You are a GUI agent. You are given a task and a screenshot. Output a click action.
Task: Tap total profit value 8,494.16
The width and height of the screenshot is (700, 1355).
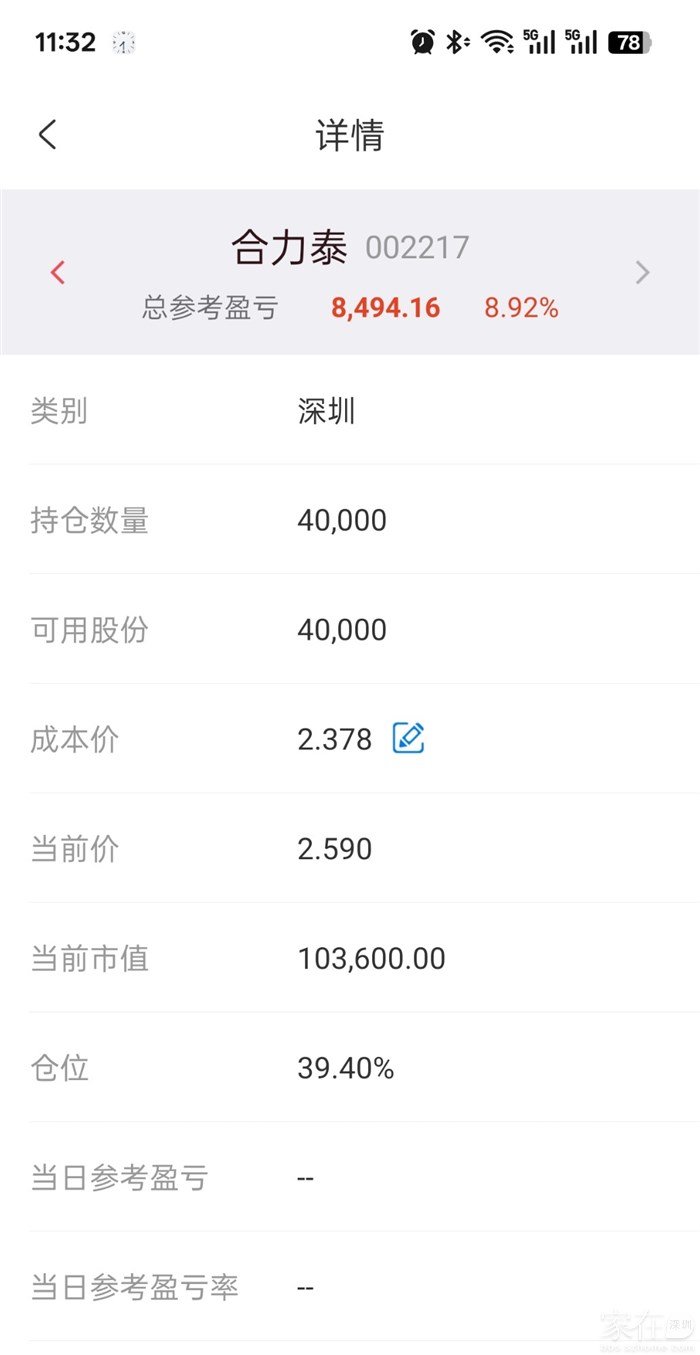coord(385,308)
